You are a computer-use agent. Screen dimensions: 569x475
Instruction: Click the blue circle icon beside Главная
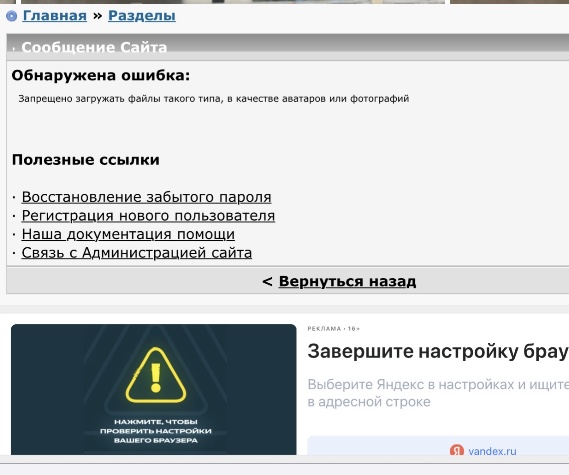12,16
